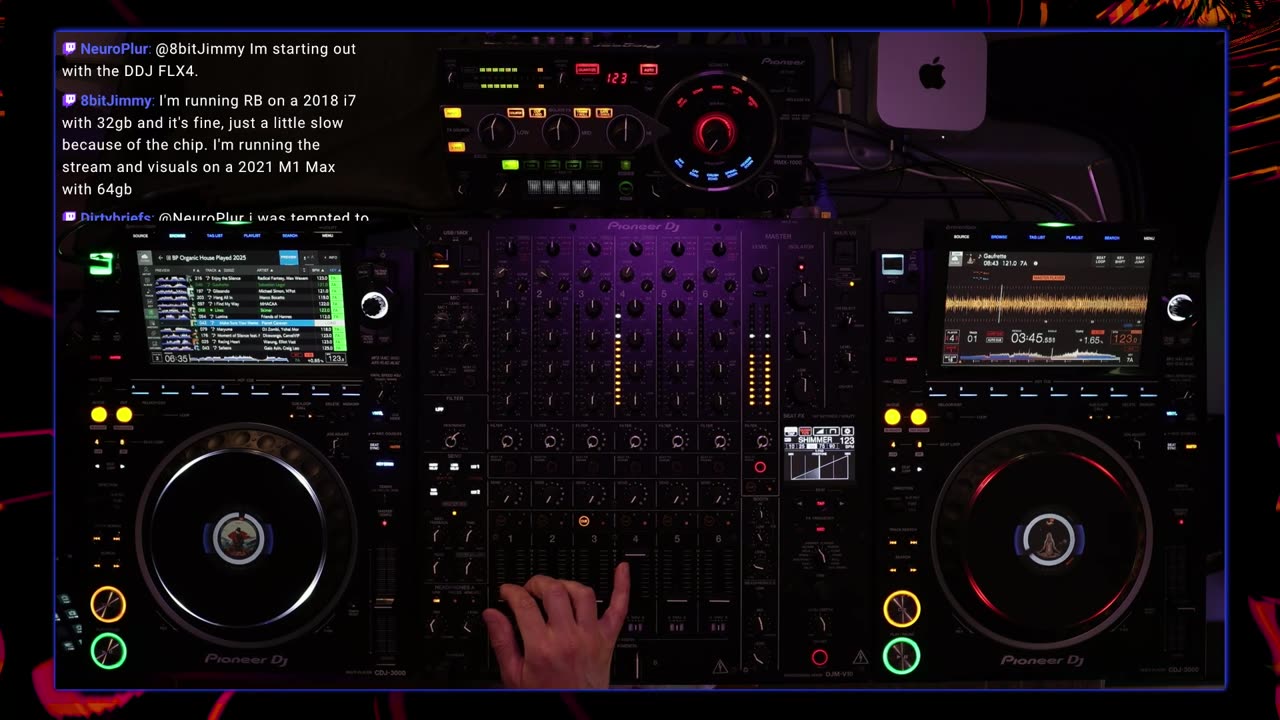Viewport: 1280px width, 720px height.
Task: Click the channel 4 fader under the finger
Action: click(x=635, y=555)
